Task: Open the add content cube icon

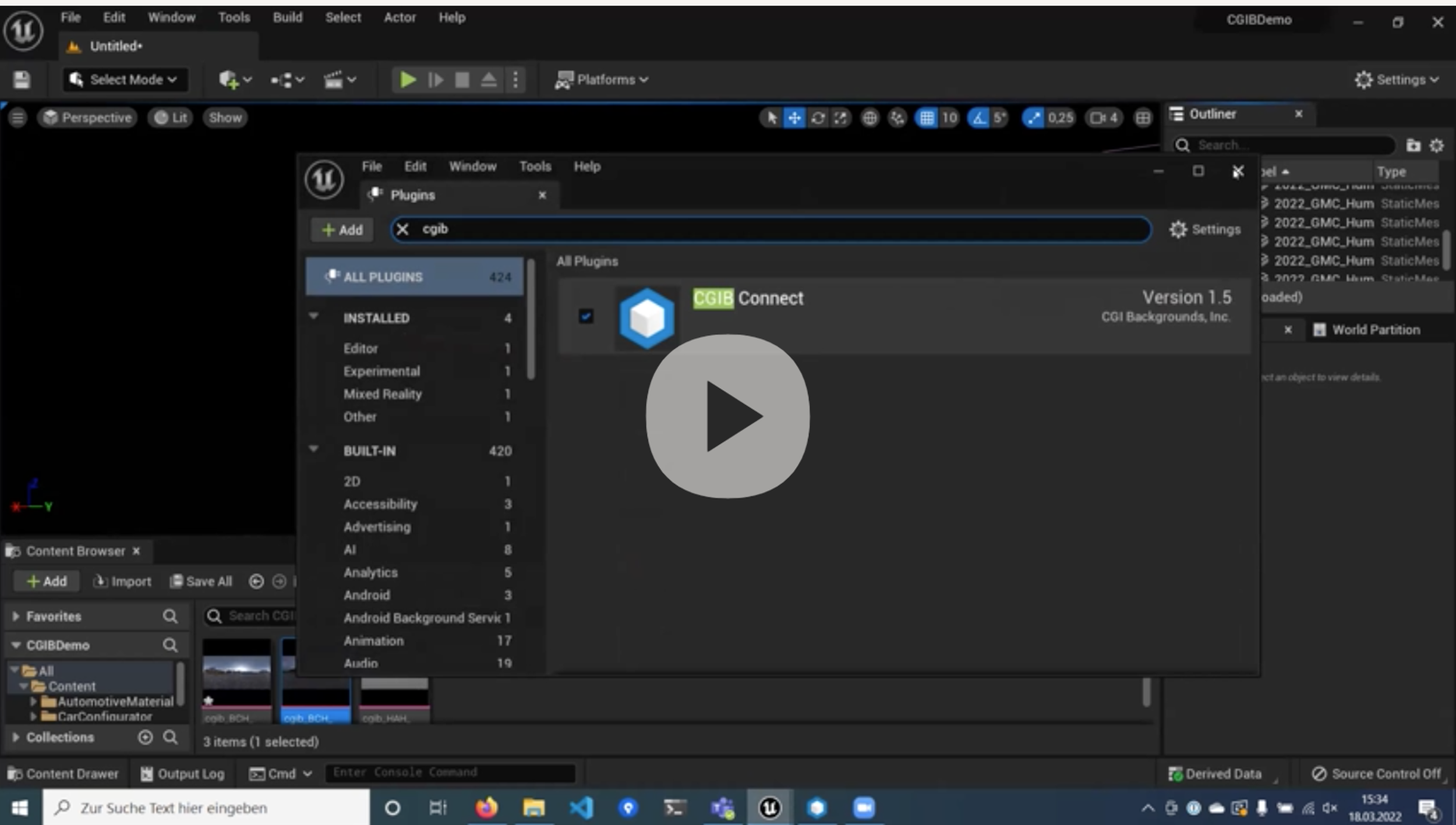Action: 228,80
